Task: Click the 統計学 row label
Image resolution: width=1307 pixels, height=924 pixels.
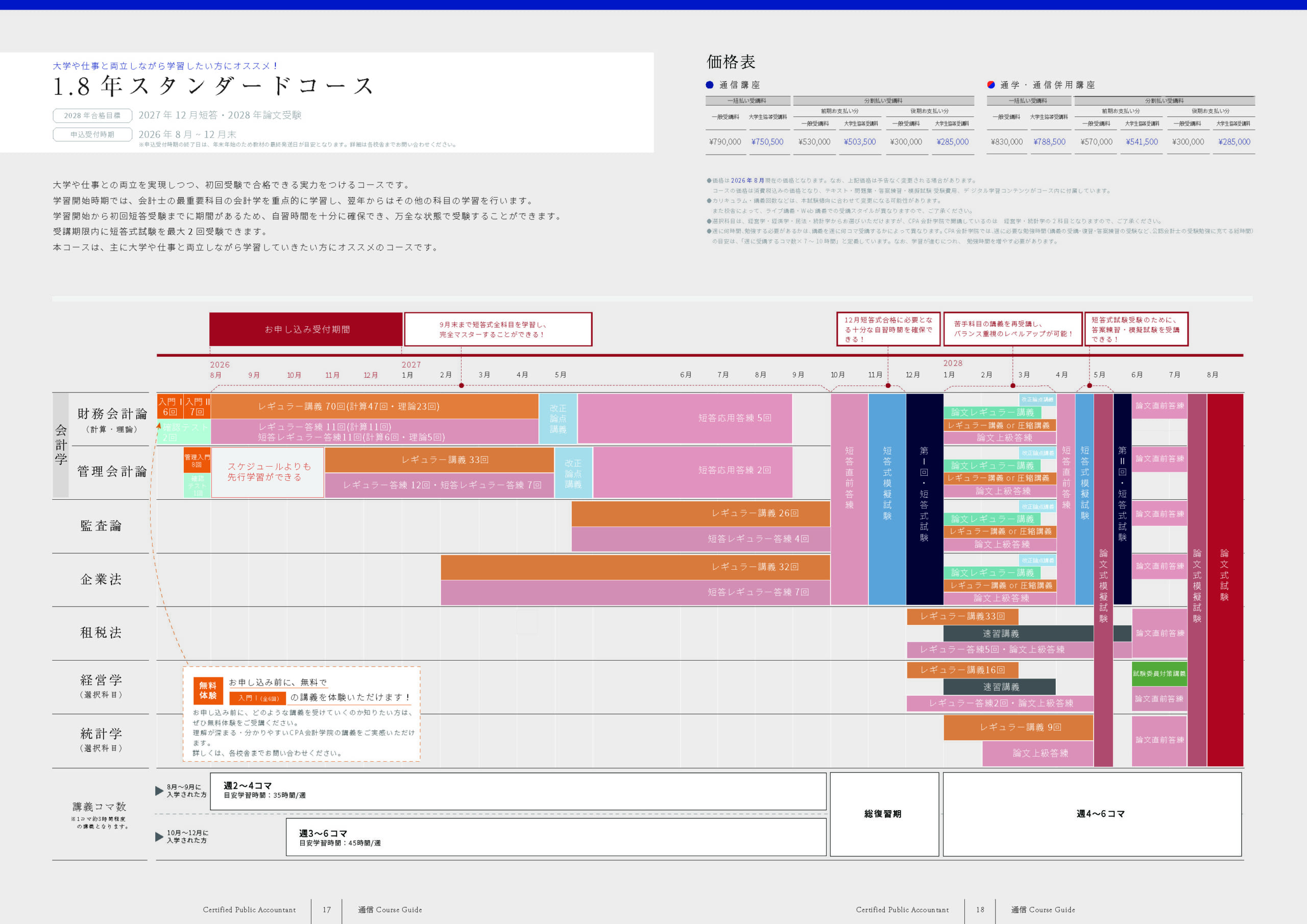Action: (101, 734)
